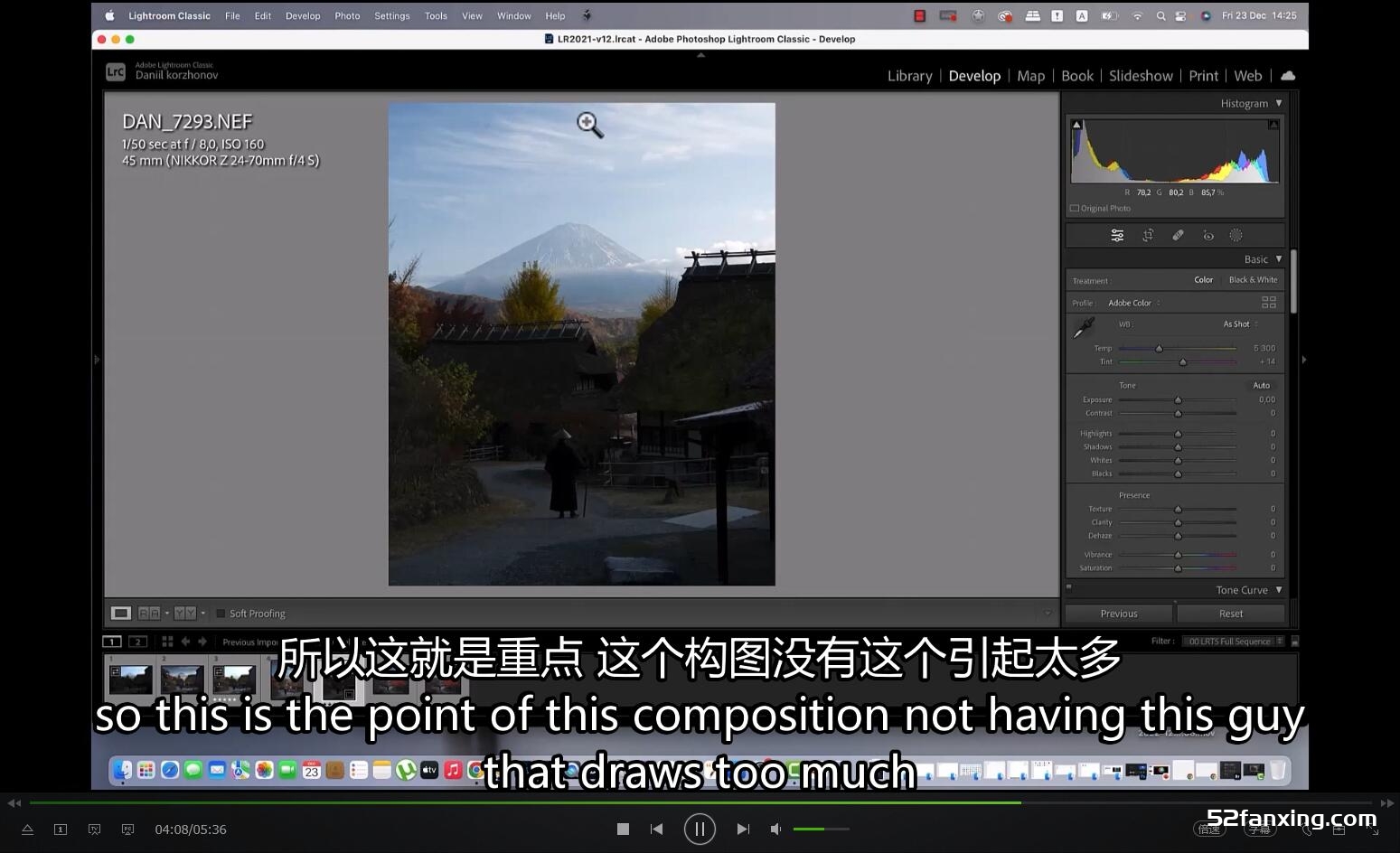Image resolution: width=1400 pixels, height=853 pixels.
Task: Mute the video player volume
Action: (775, 829)
